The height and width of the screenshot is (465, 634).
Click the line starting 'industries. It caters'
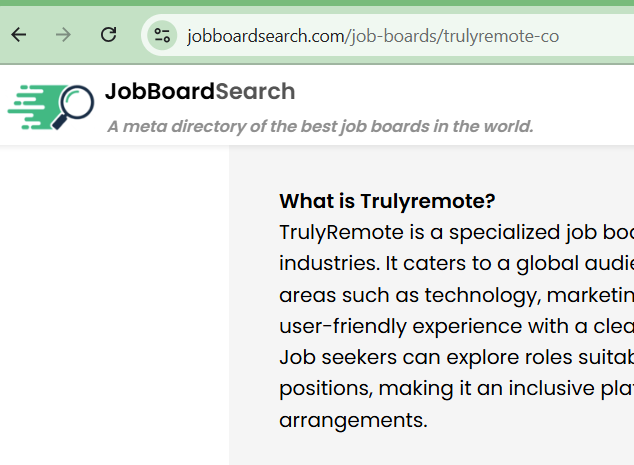[x=455, y=264]
